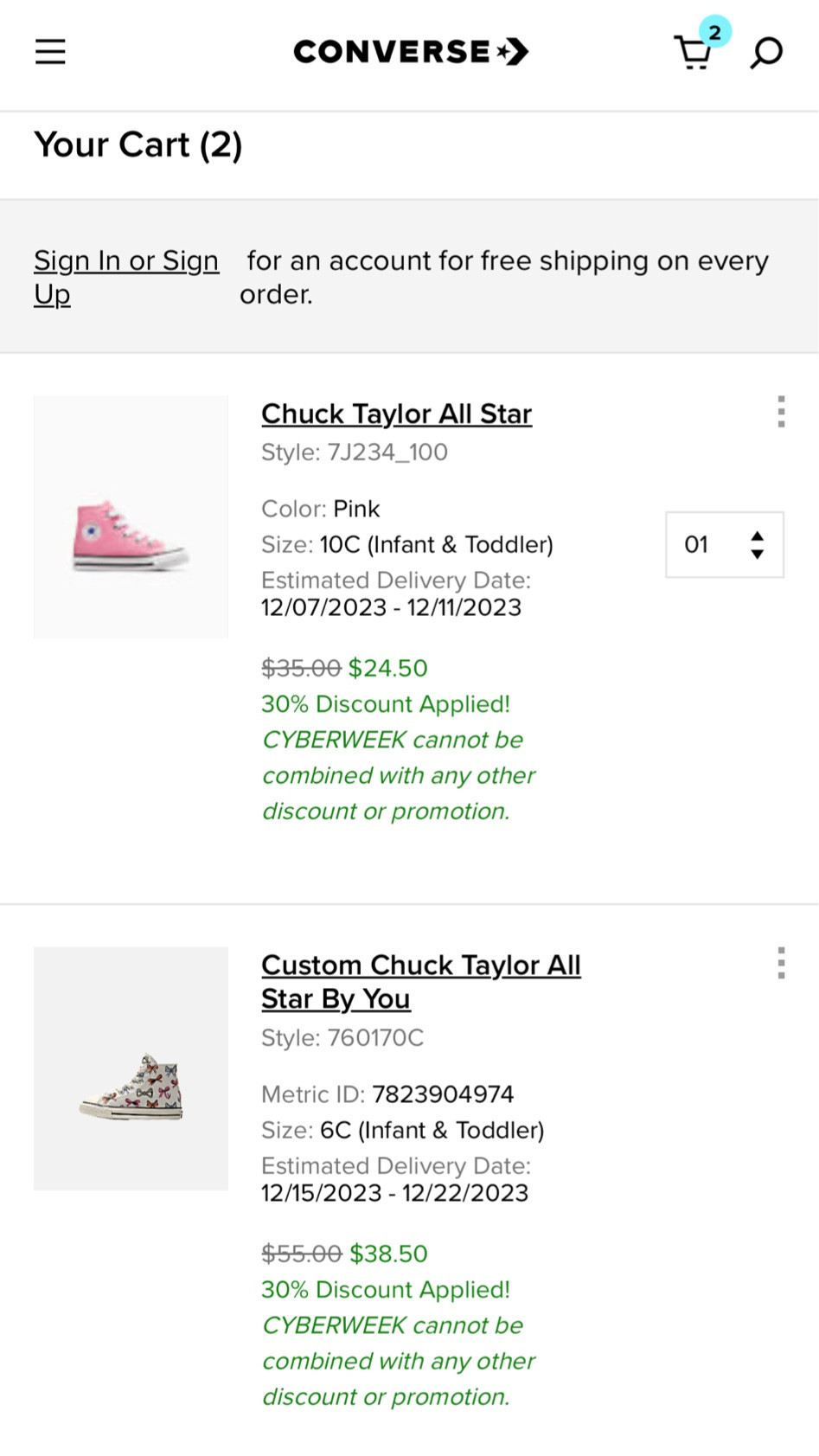Viewport: 819px width, 1456px height.
Task: Click the Converse logo
Action: 411,52
